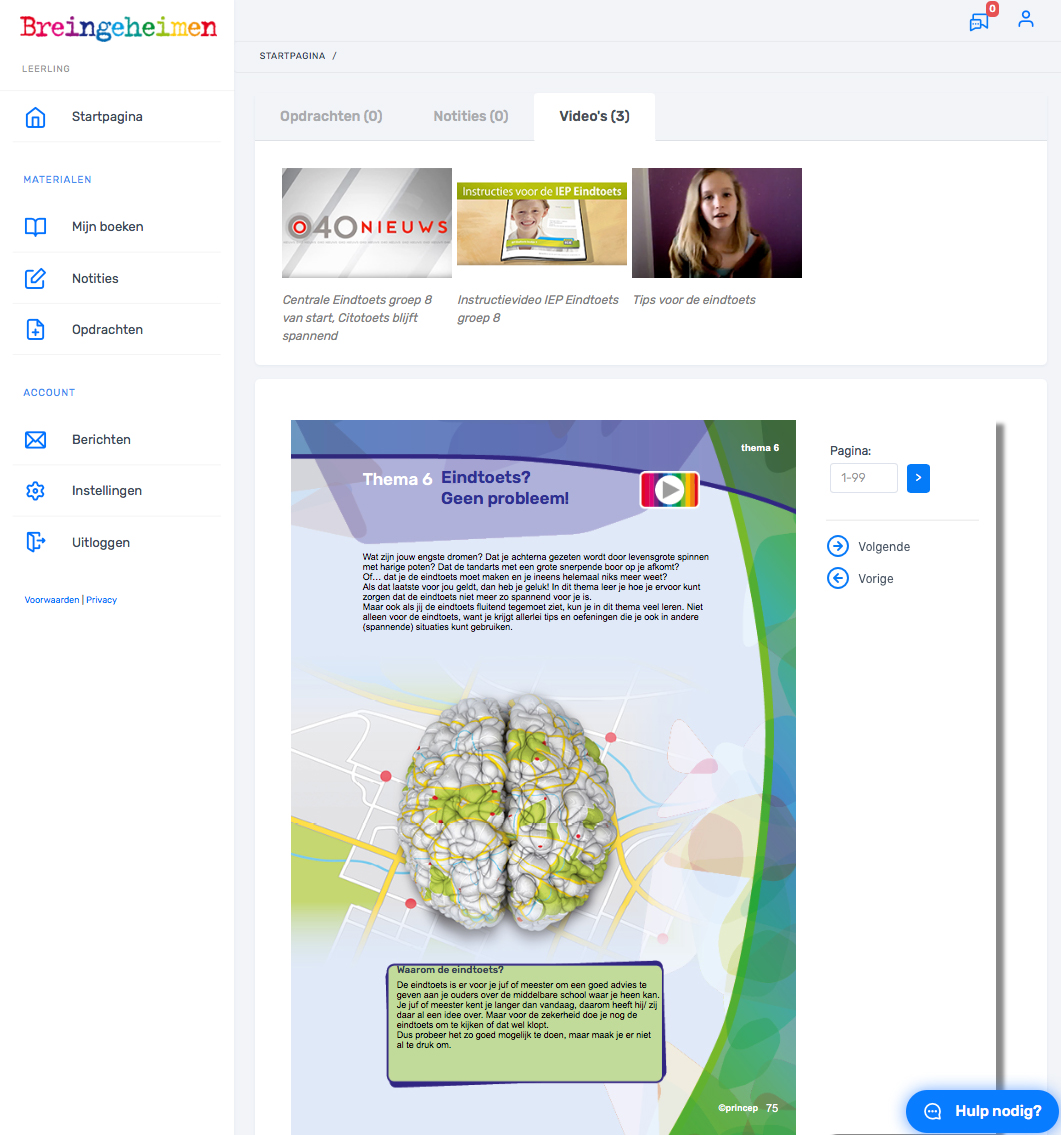Open the girl's eindtoets tips video thumbnail

coord(717,223)
